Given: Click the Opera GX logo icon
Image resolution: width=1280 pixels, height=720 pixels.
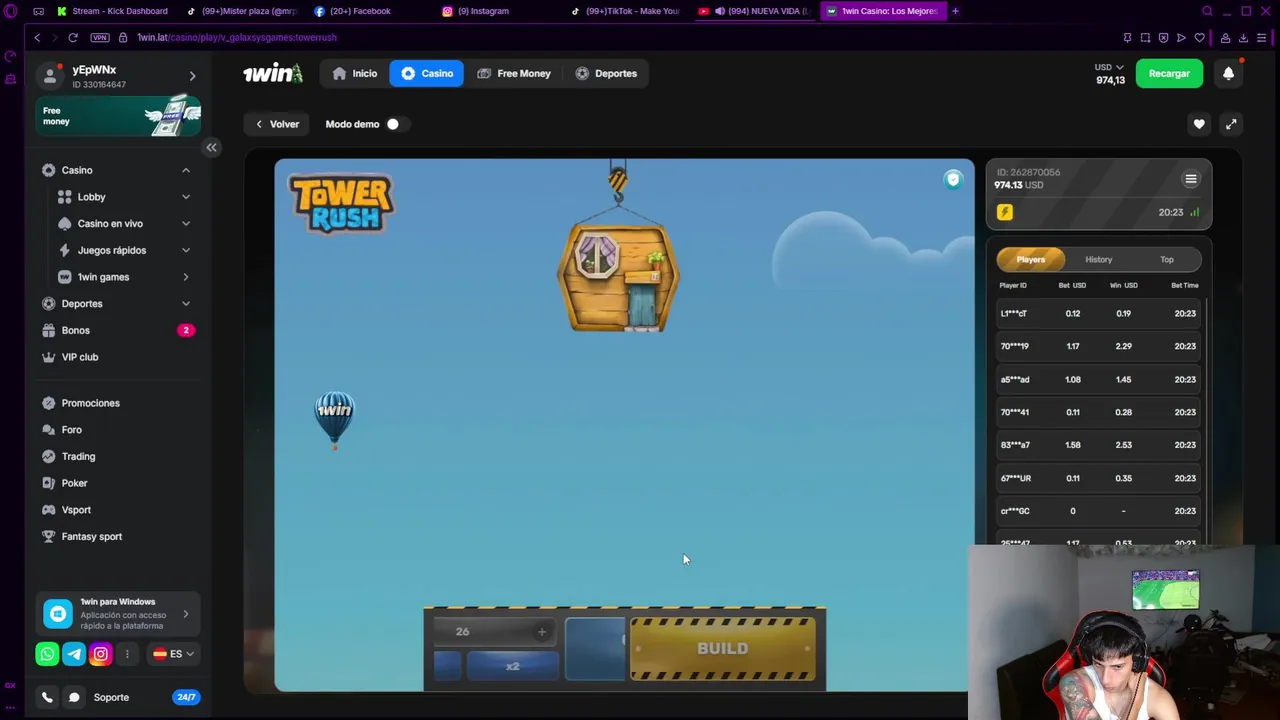Looking at the screenshot, I should (x=11, y=11).
